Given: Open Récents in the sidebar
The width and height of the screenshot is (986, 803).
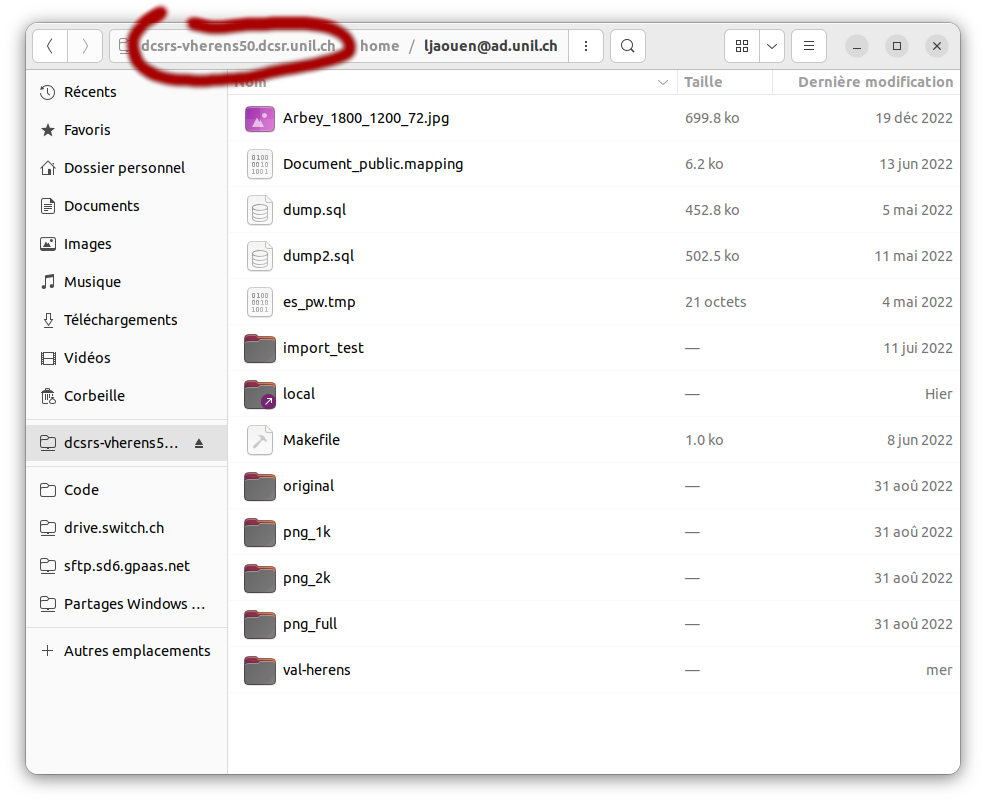Looking at the screenshot, I should point(90,92).
